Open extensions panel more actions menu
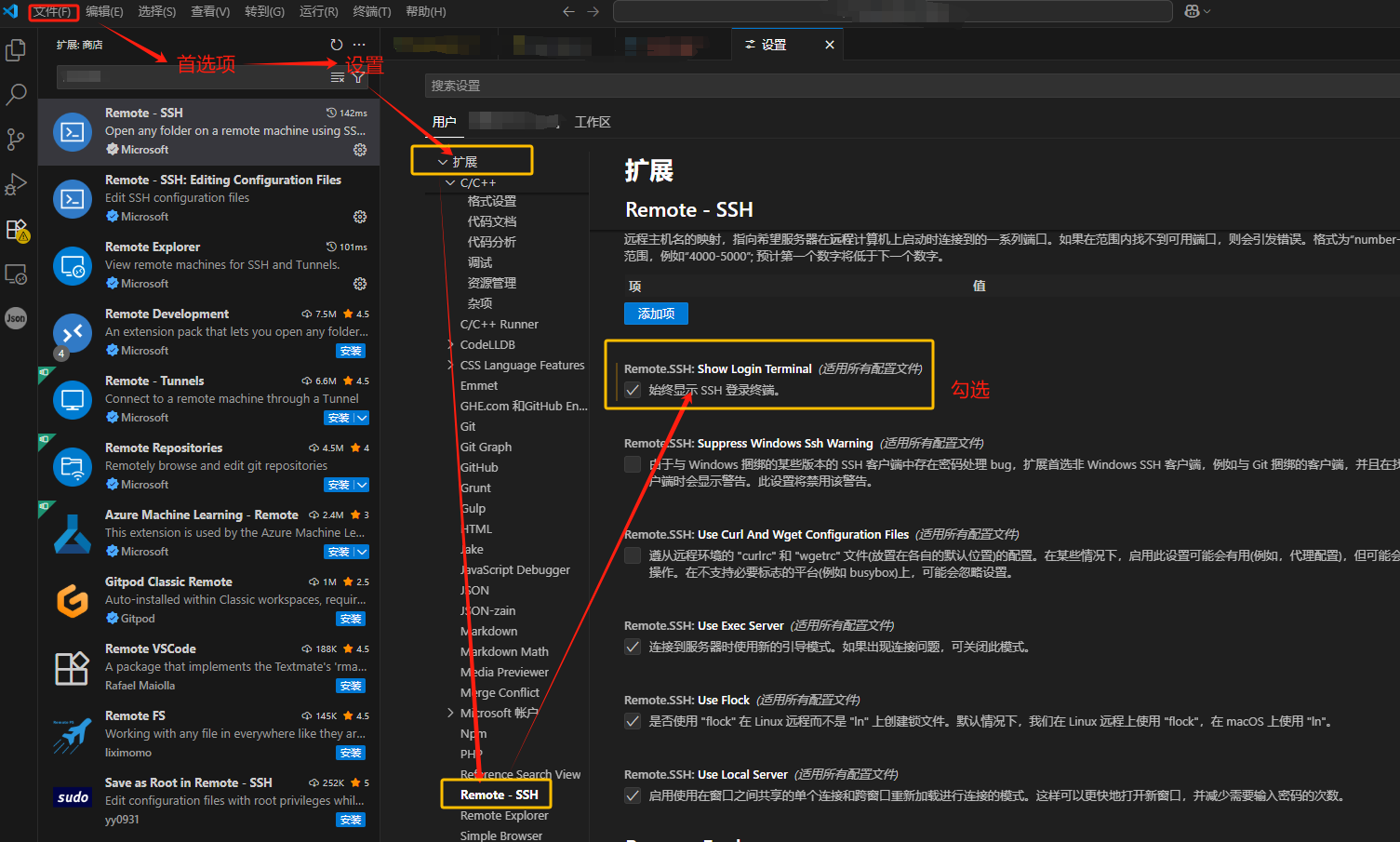The image size is (1400, 842). [359, 45]
